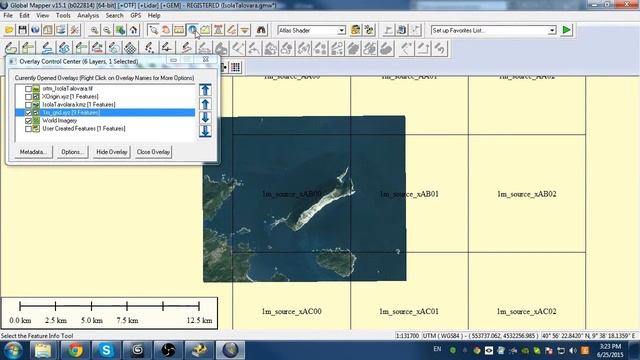
Task: Open the View menu
Action: click(x=42, y=16)
